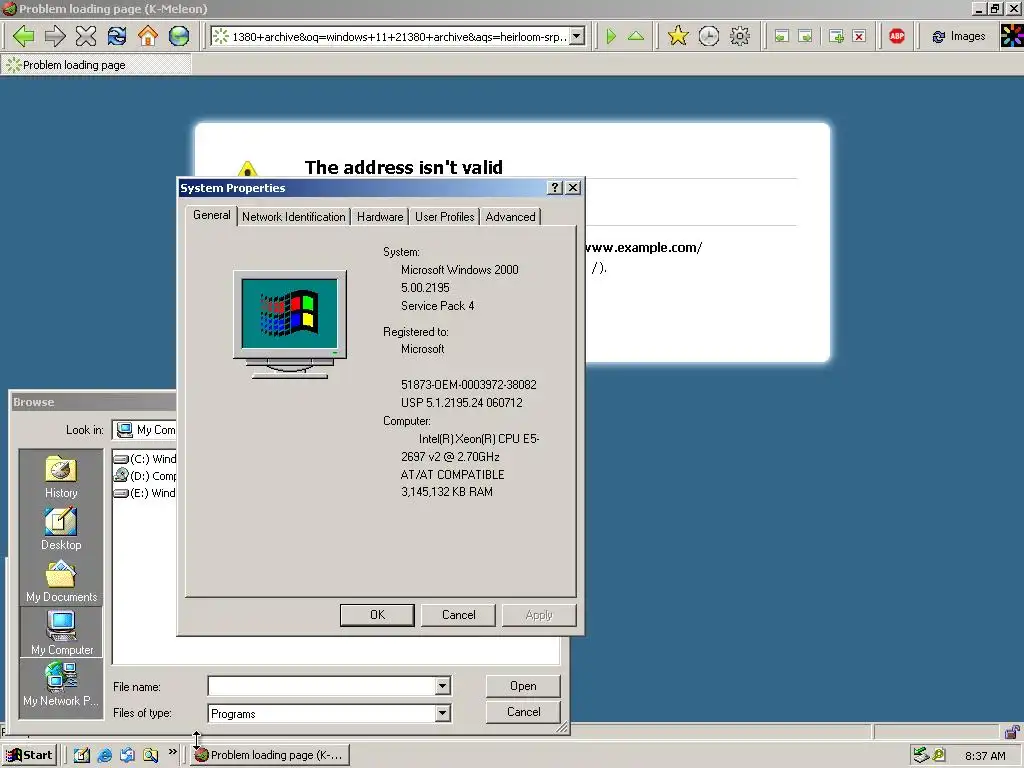
Task: Go to the Home page icon
Action: tap(148, 36)
